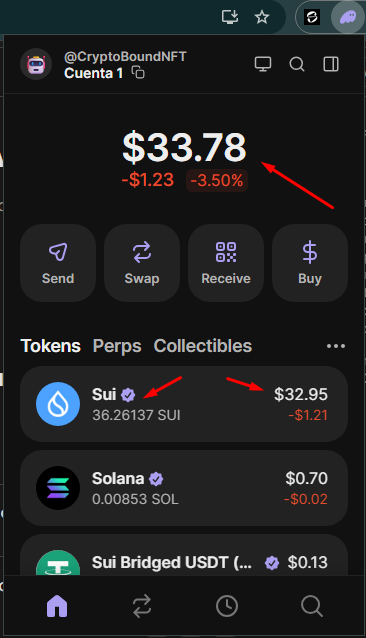Show the Receive QR code
The width and height of the screenshot is (366, 638).
pos(226,263)
